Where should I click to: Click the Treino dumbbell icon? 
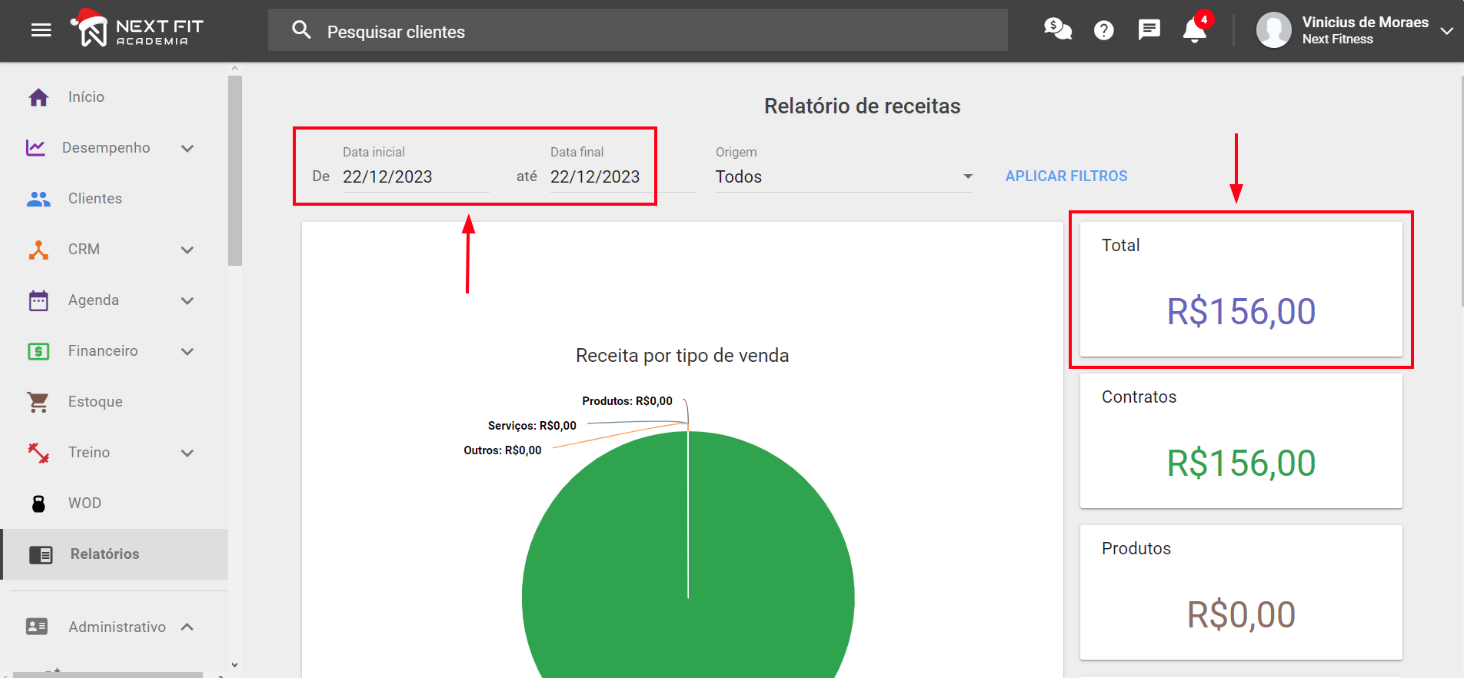38,452
